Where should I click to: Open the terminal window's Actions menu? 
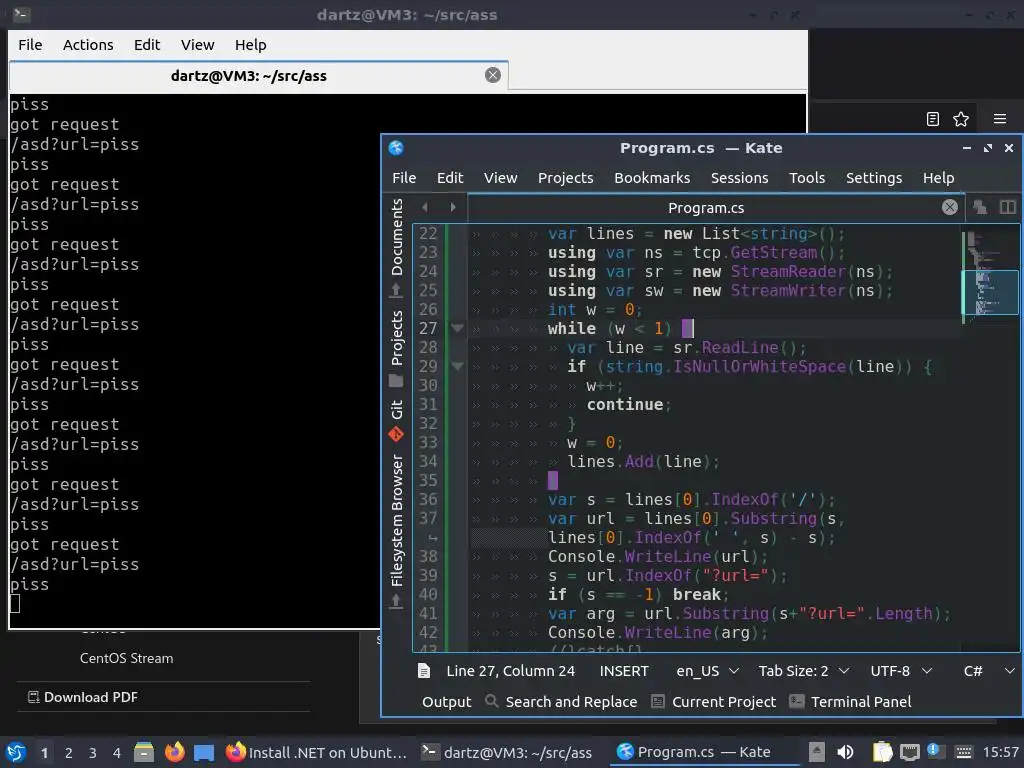(x=88, y=44)
